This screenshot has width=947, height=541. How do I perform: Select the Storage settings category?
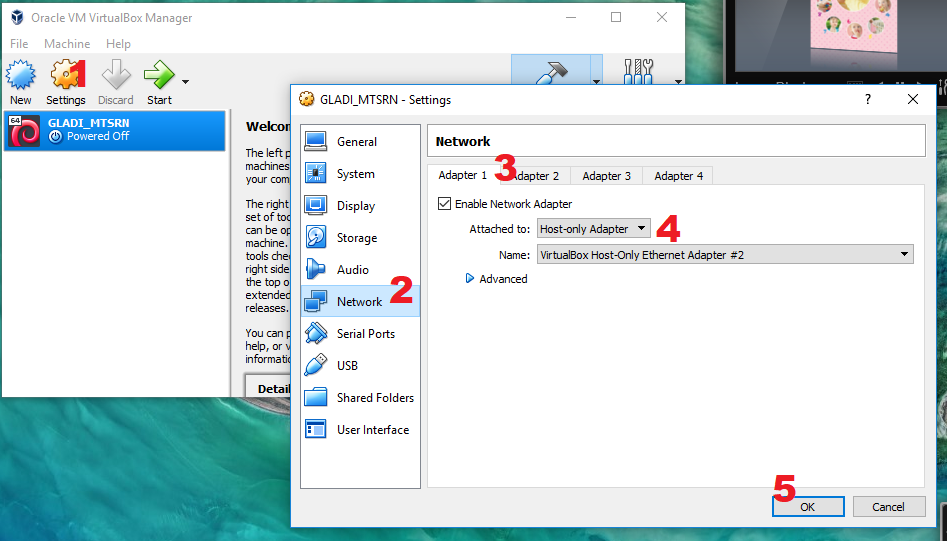[x=360, y=238]
